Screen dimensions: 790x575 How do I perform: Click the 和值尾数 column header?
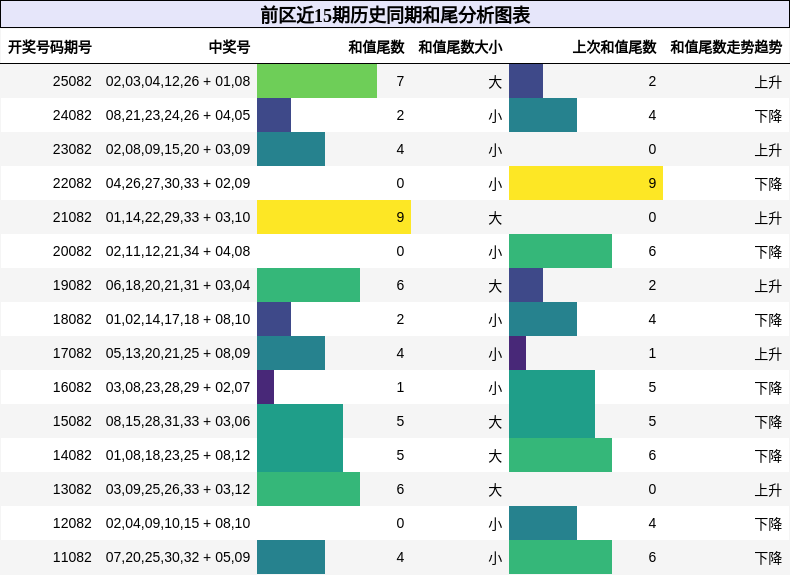click(x=376, y=47)
